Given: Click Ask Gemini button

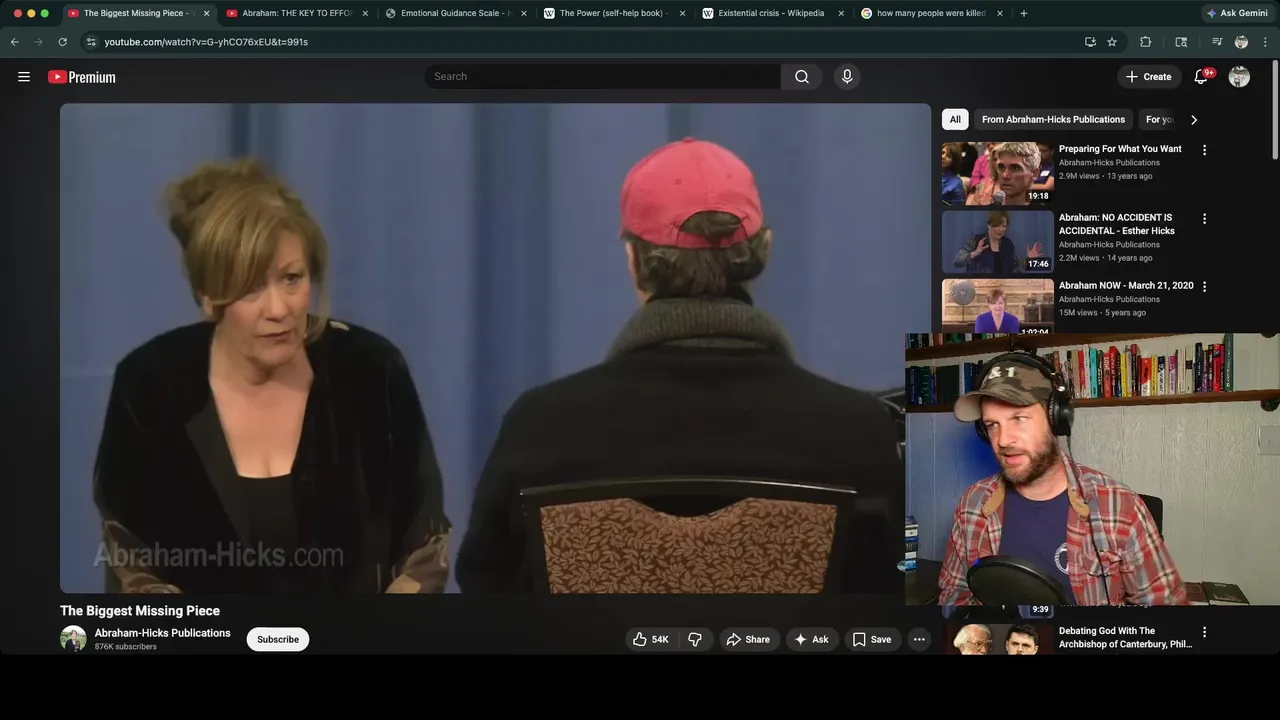Looking at the screenshot, I should pos(1237,13).
